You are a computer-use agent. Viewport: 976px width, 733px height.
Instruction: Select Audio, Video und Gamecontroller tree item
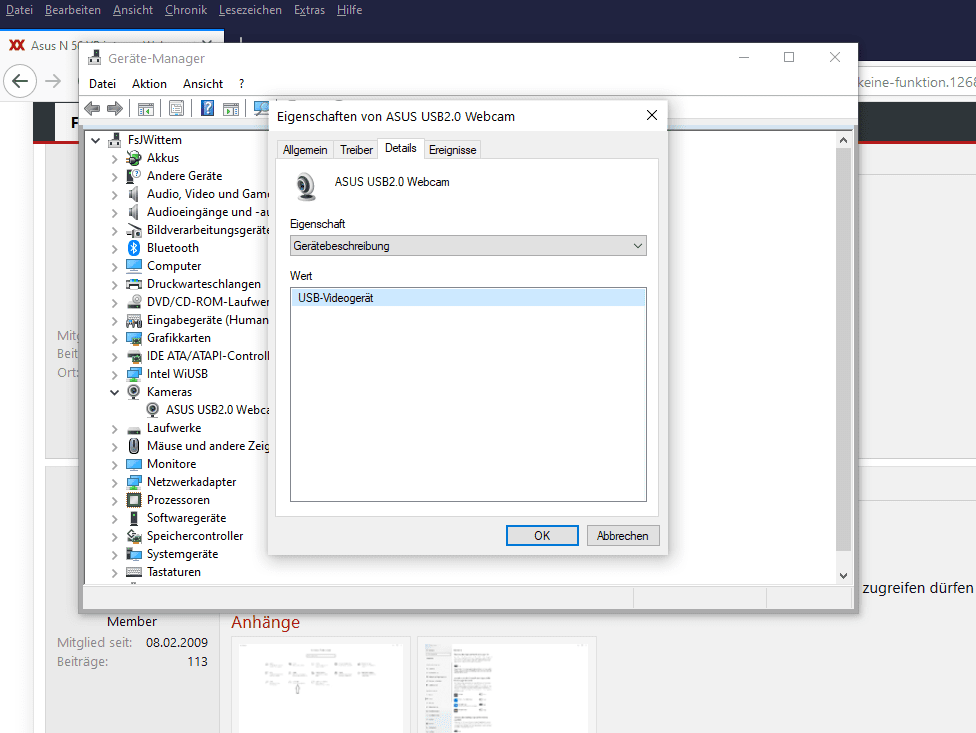(x=208, y=194)
